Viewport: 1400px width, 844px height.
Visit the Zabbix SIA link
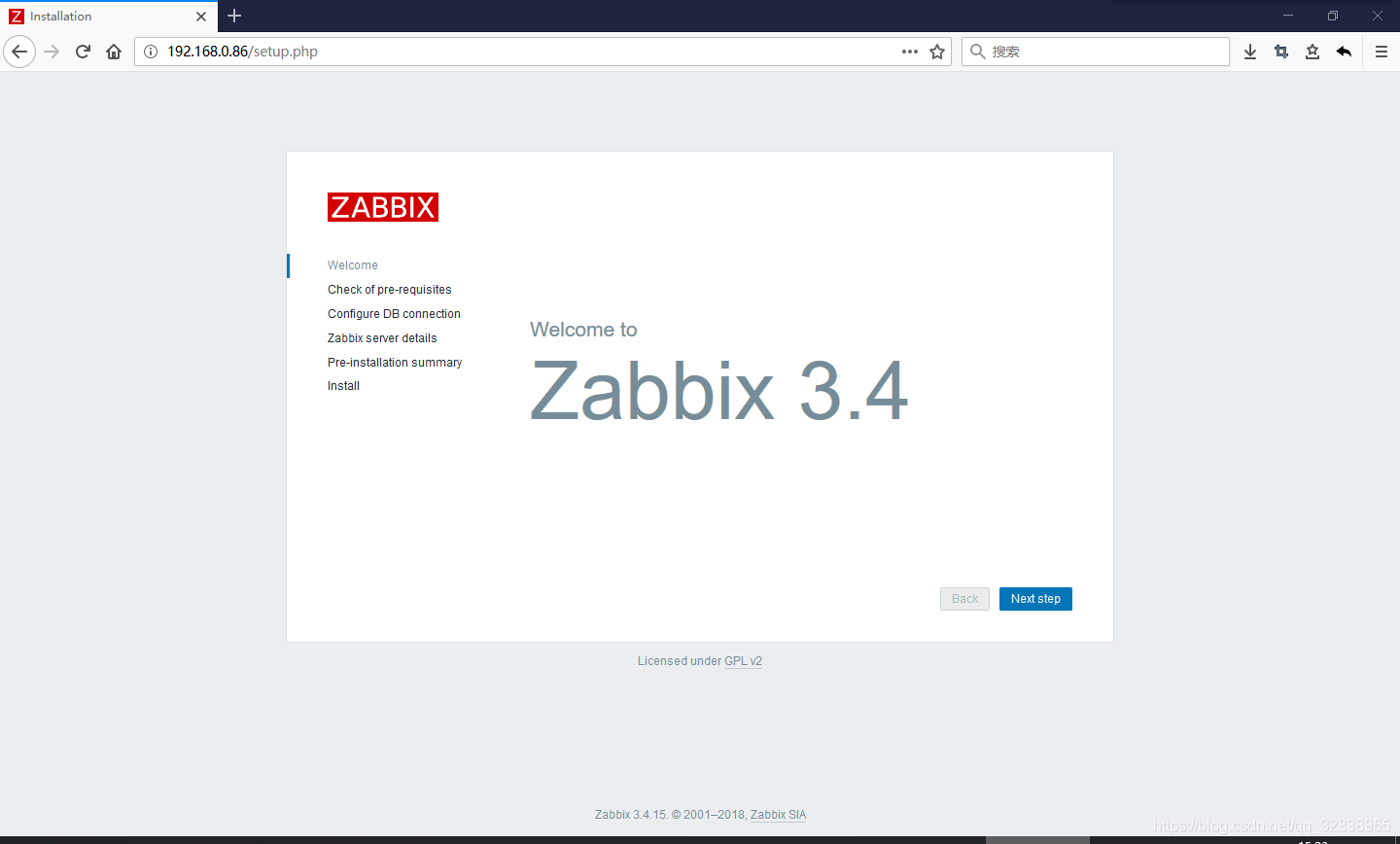click(x=778, y=815)
